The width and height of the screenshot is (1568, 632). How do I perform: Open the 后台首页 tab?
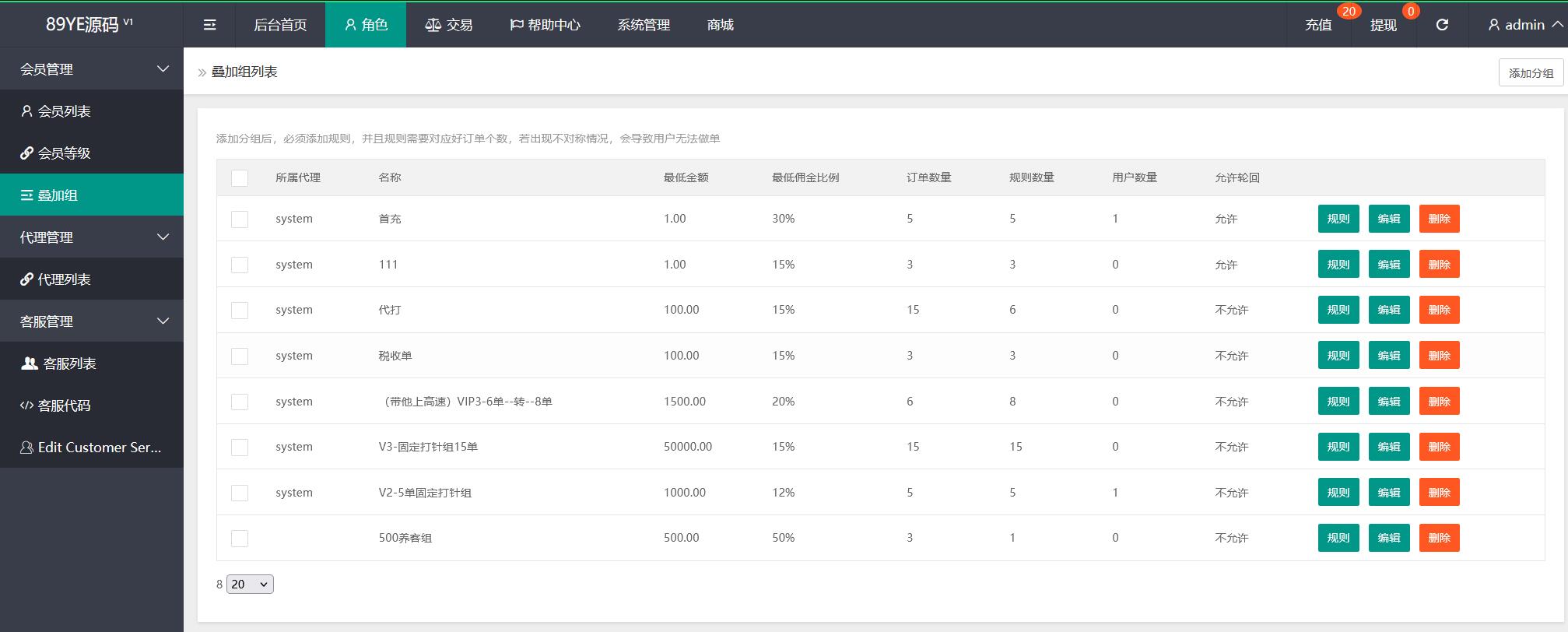coord(280,25)
